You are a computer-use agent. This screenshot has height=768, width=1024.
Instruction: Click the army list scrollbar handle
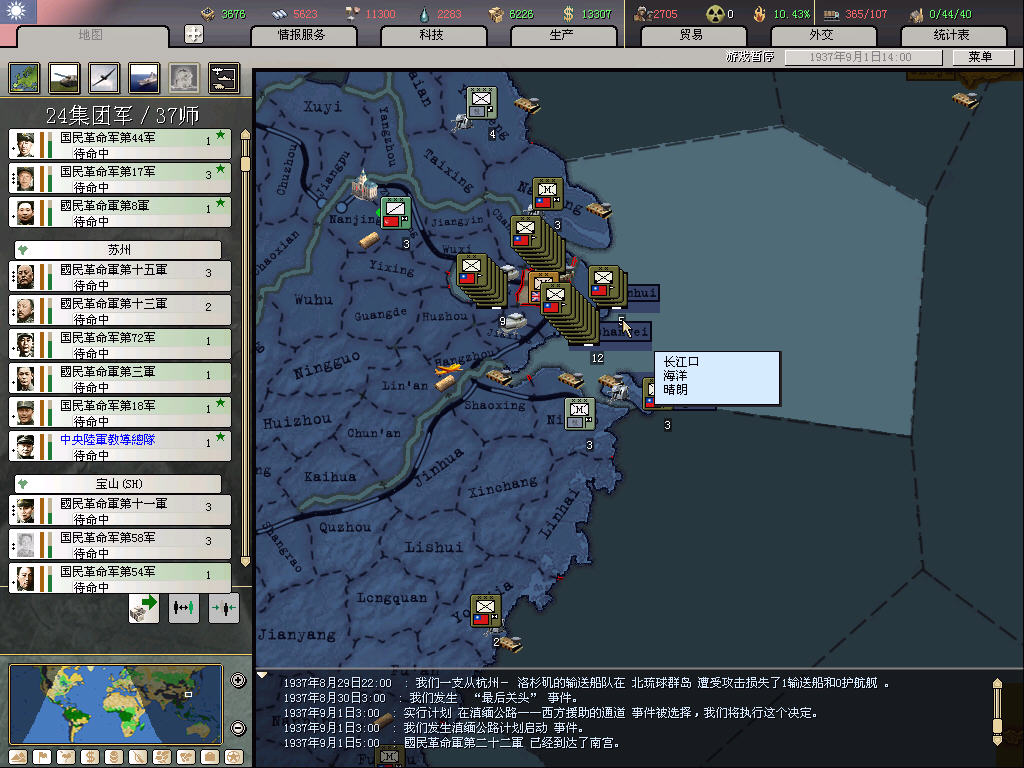click(x=243, y=147)
